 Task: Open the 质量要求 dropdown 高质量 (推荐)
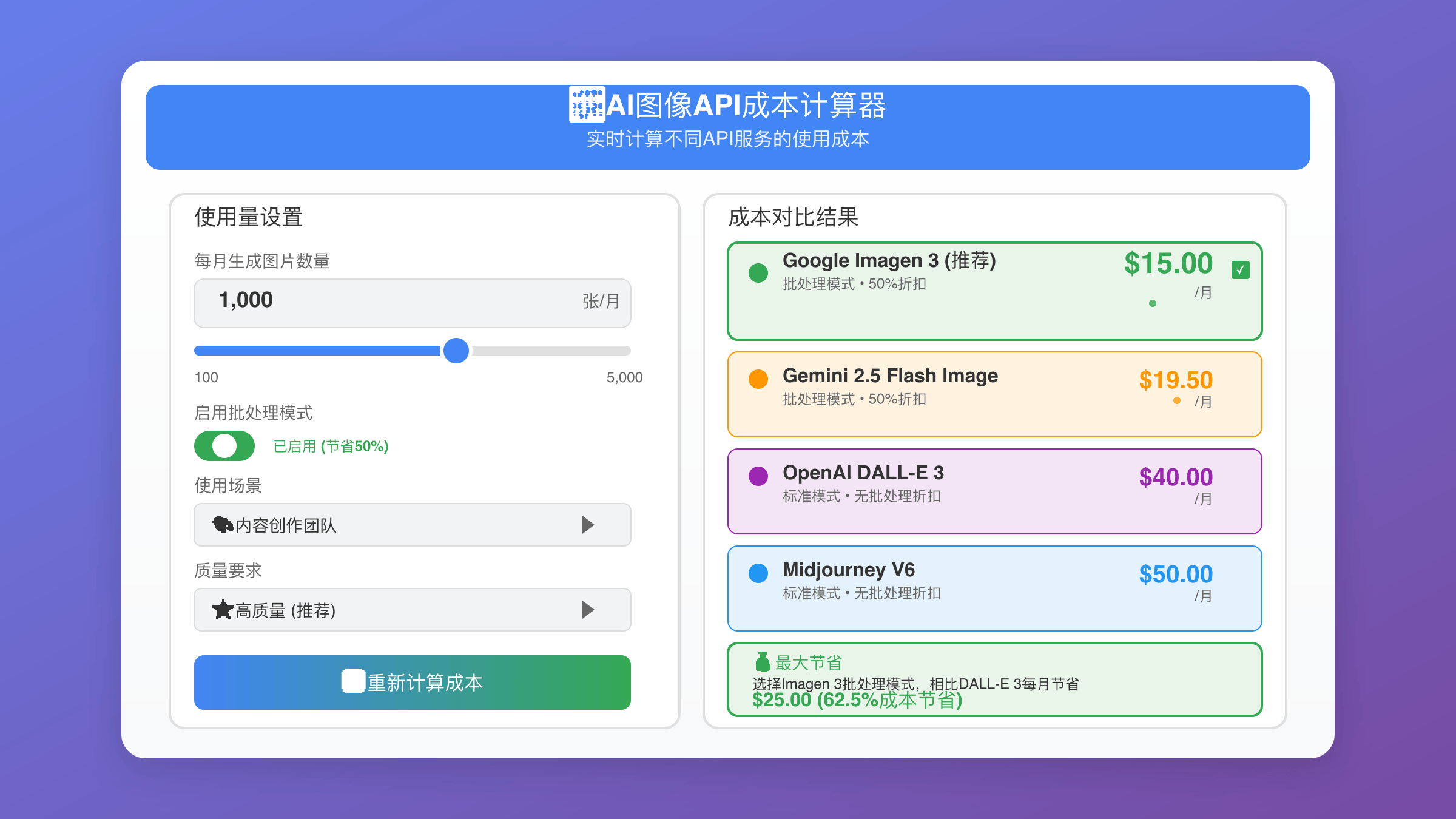coord(413,610)
